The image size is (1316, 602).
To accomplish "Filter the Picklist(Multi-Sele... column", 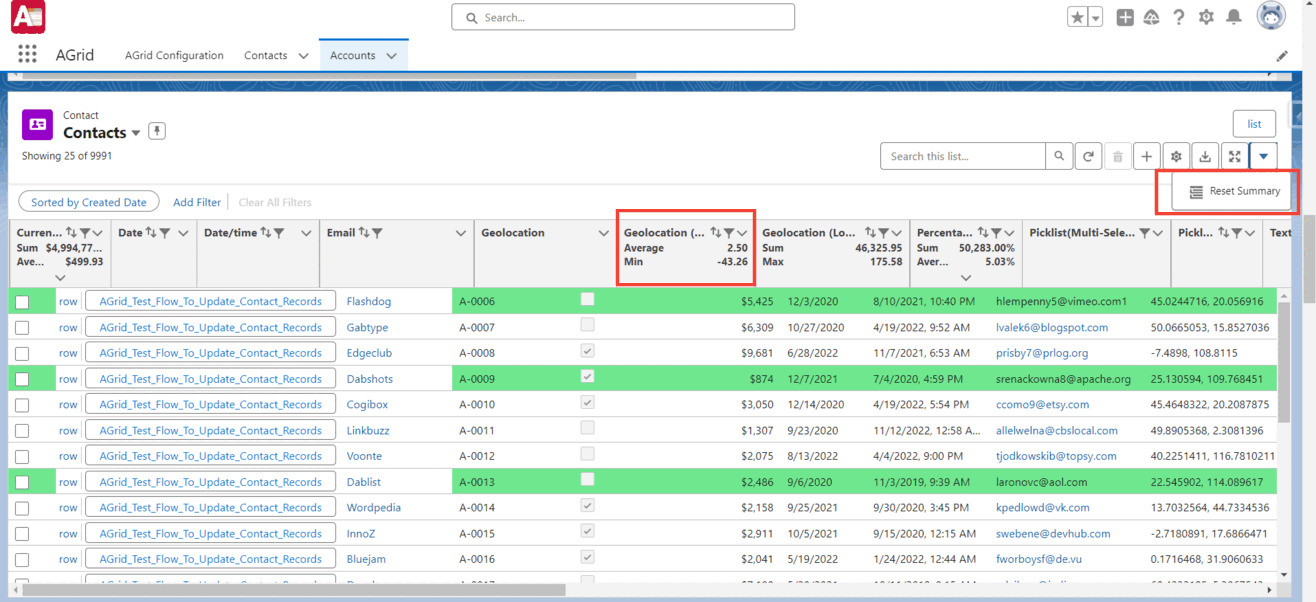I will 1144,233.
